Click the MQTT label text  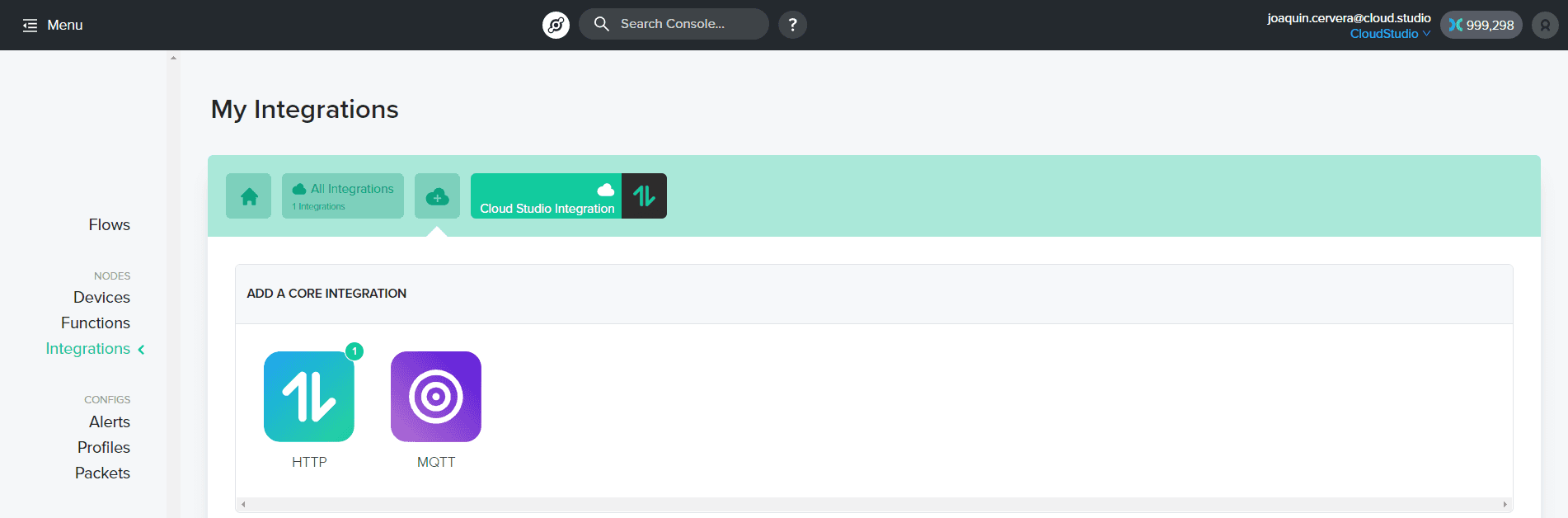(x=436, y=462)
